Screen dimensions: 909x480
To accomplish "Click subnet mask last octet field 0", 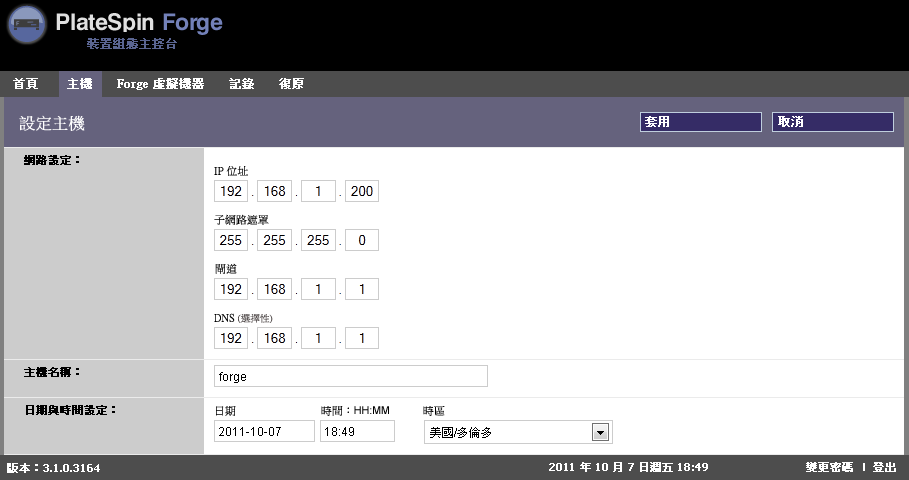I will (362, 240).
